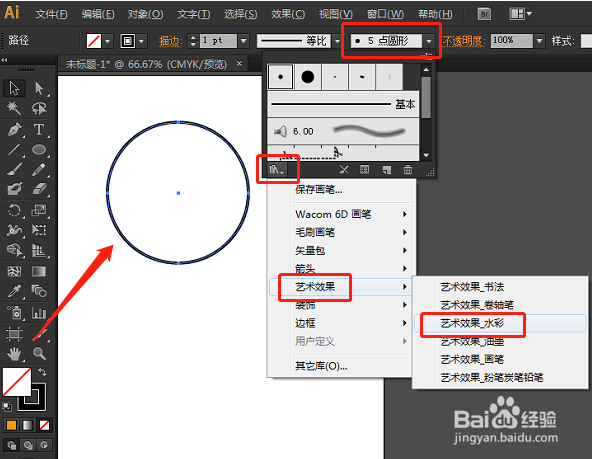Open the 等比 width profile dropdown
This screenshot has height=459, width=592.
pyautogui.click(x=337, y=41)
